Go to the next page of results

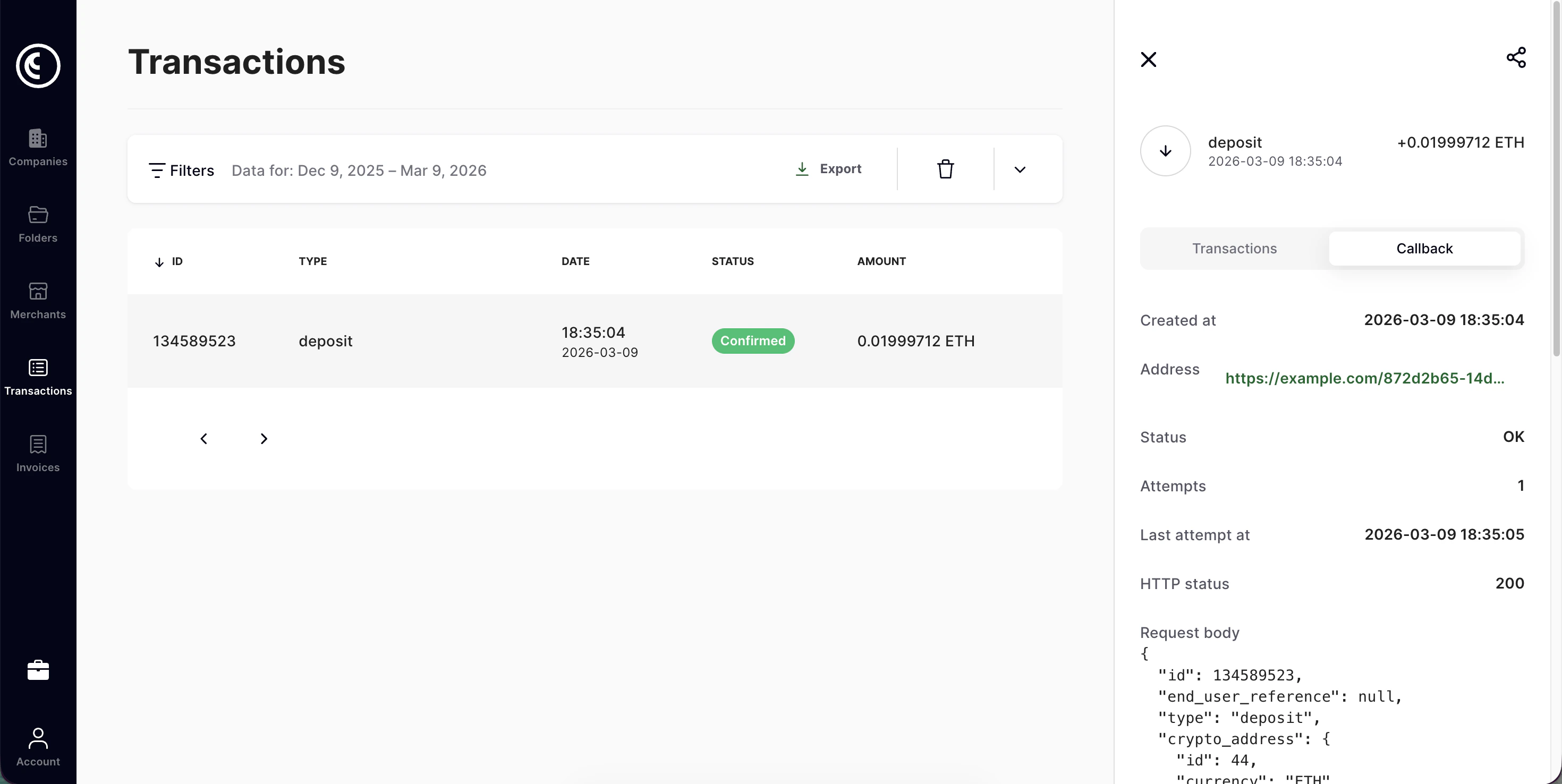pyautogui.click(x=264, y=438)
